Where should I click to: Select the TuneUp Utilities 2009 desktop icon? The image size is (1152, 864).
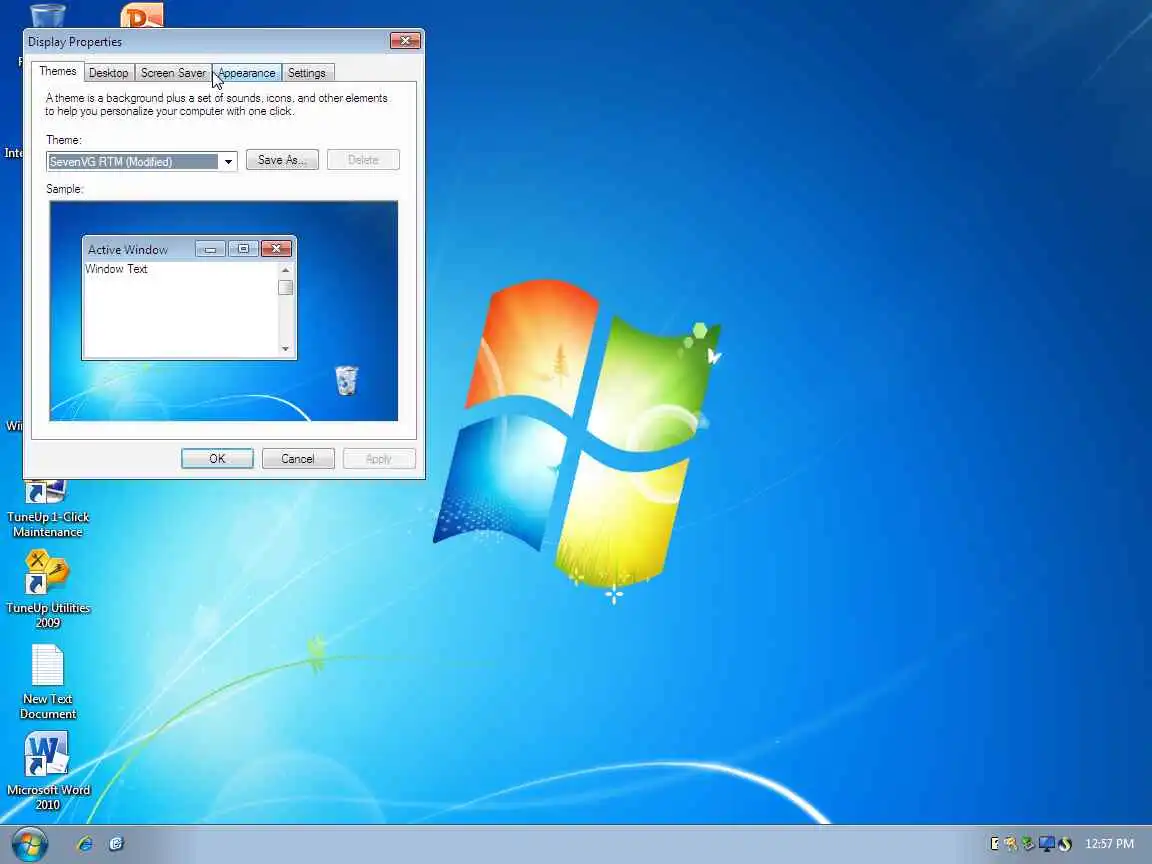point(48,590)
